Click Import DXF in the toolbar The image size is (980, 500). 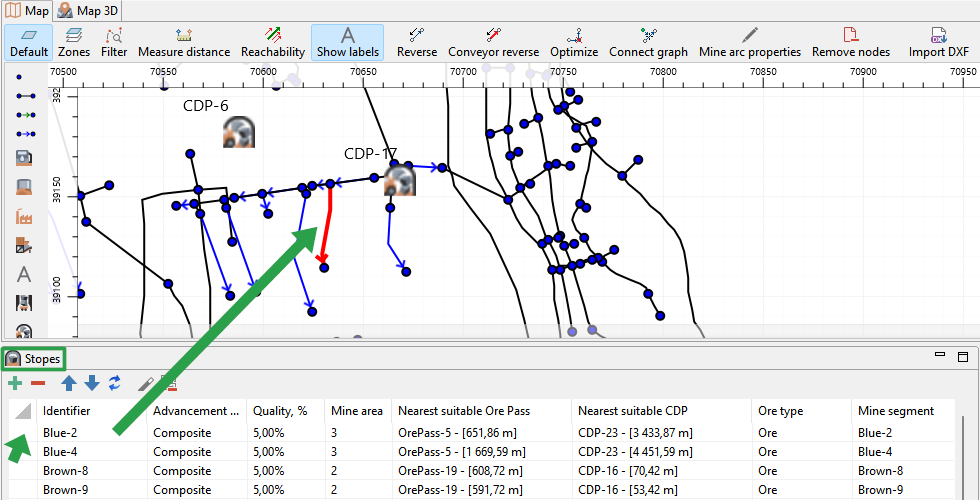[x=938, y=42]
